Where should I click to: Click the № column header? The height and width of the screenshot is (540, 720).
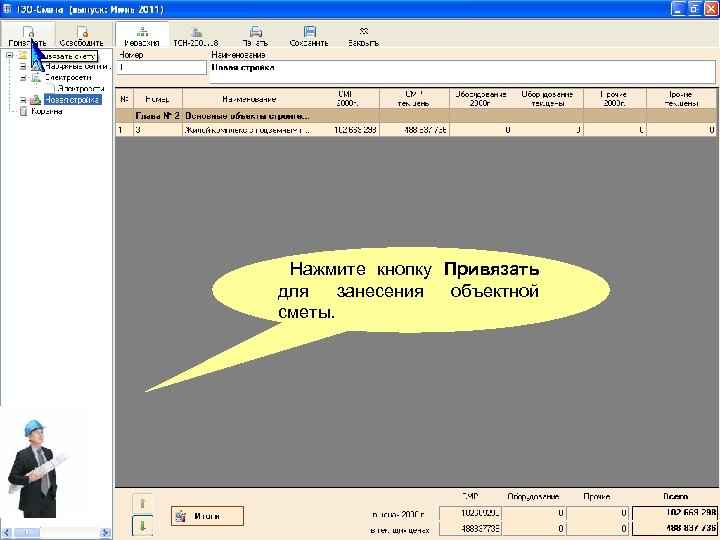124,99
